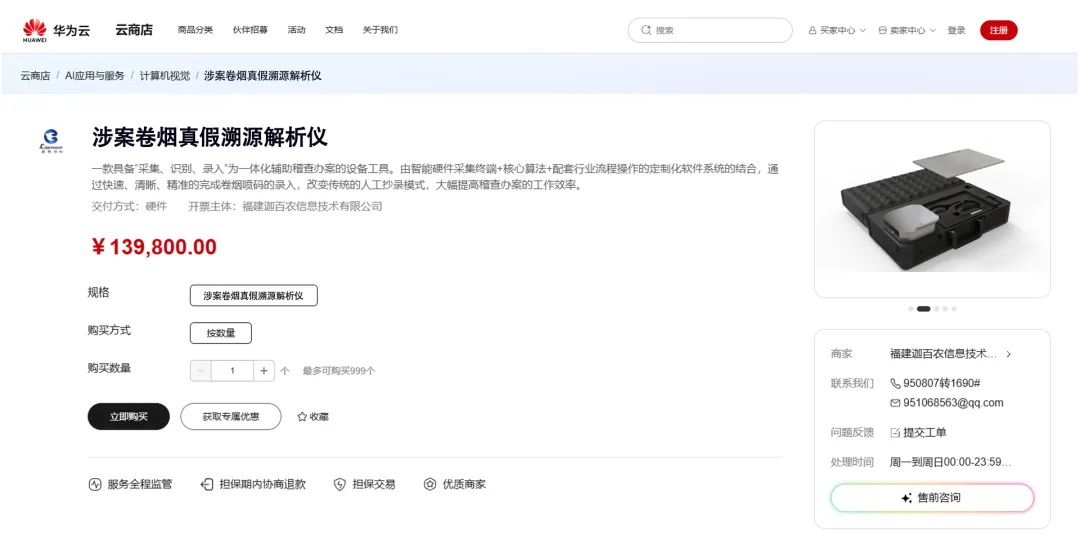This screenshot has width=1080, height=542.
Task: Click the star icon next to 收藏
Action: (302, 417)
